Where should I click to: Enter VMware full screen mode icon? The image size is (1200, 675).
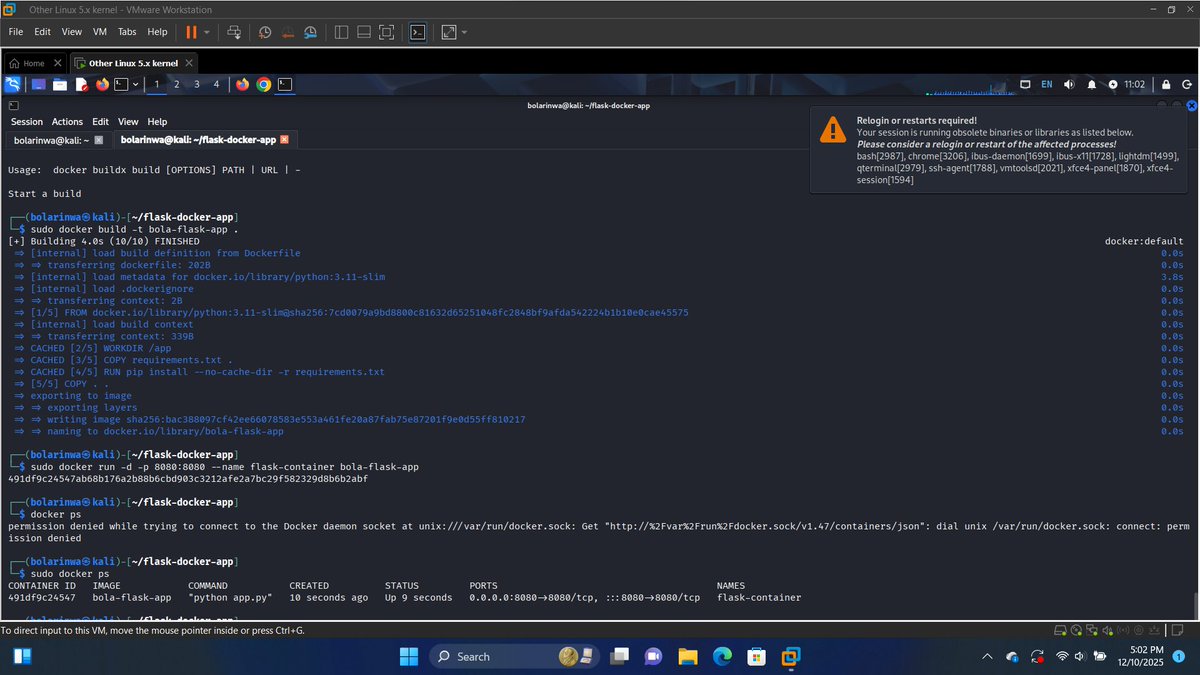coord(387,32)
